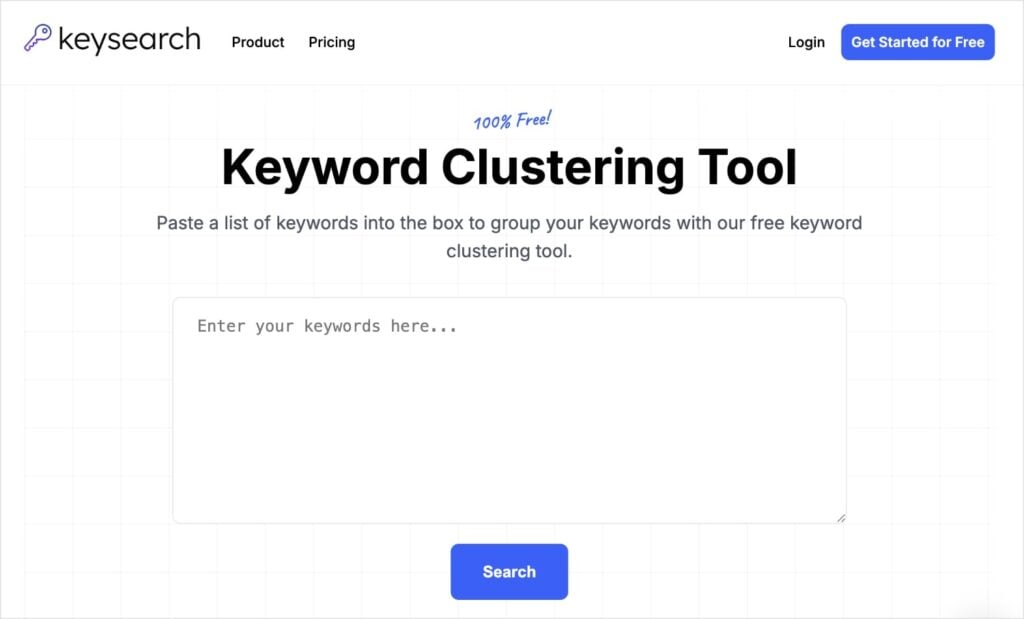The height and width of the screenshot is (619, 1024).
Task: Open the Product page from the navigation
Action: coord(257,42)
